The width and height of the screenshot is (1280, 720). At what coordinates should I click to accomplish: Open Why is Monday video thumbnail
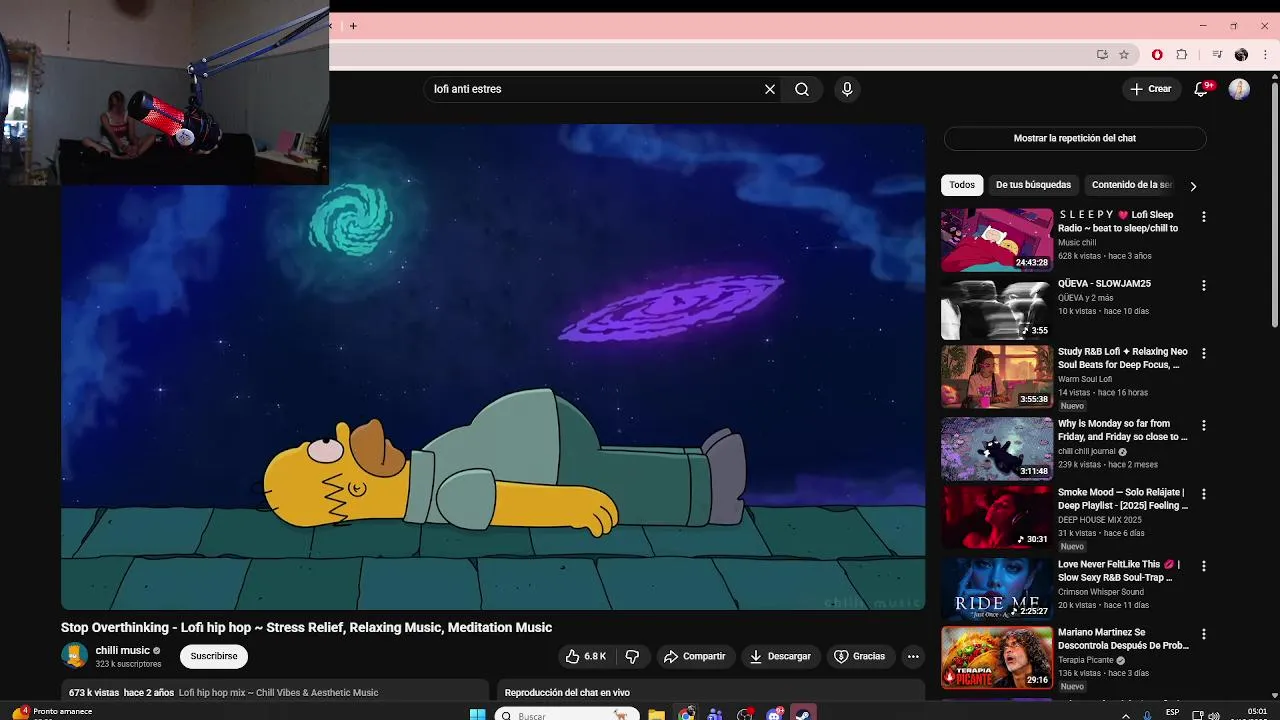coord(997,449)
